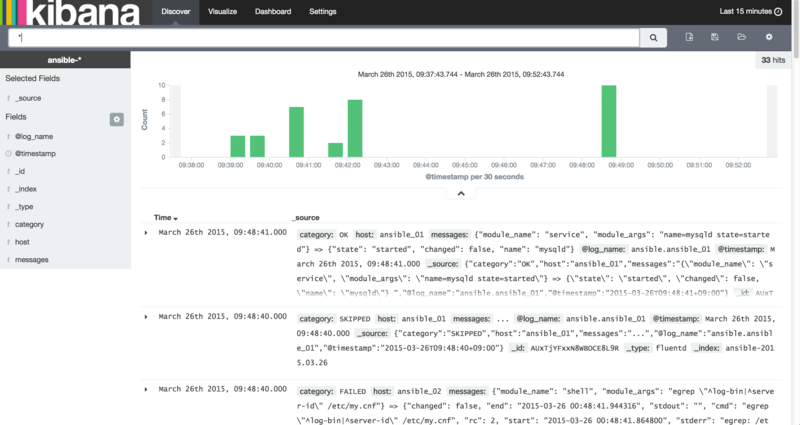Collapse the histogram with the chevron

461,193
